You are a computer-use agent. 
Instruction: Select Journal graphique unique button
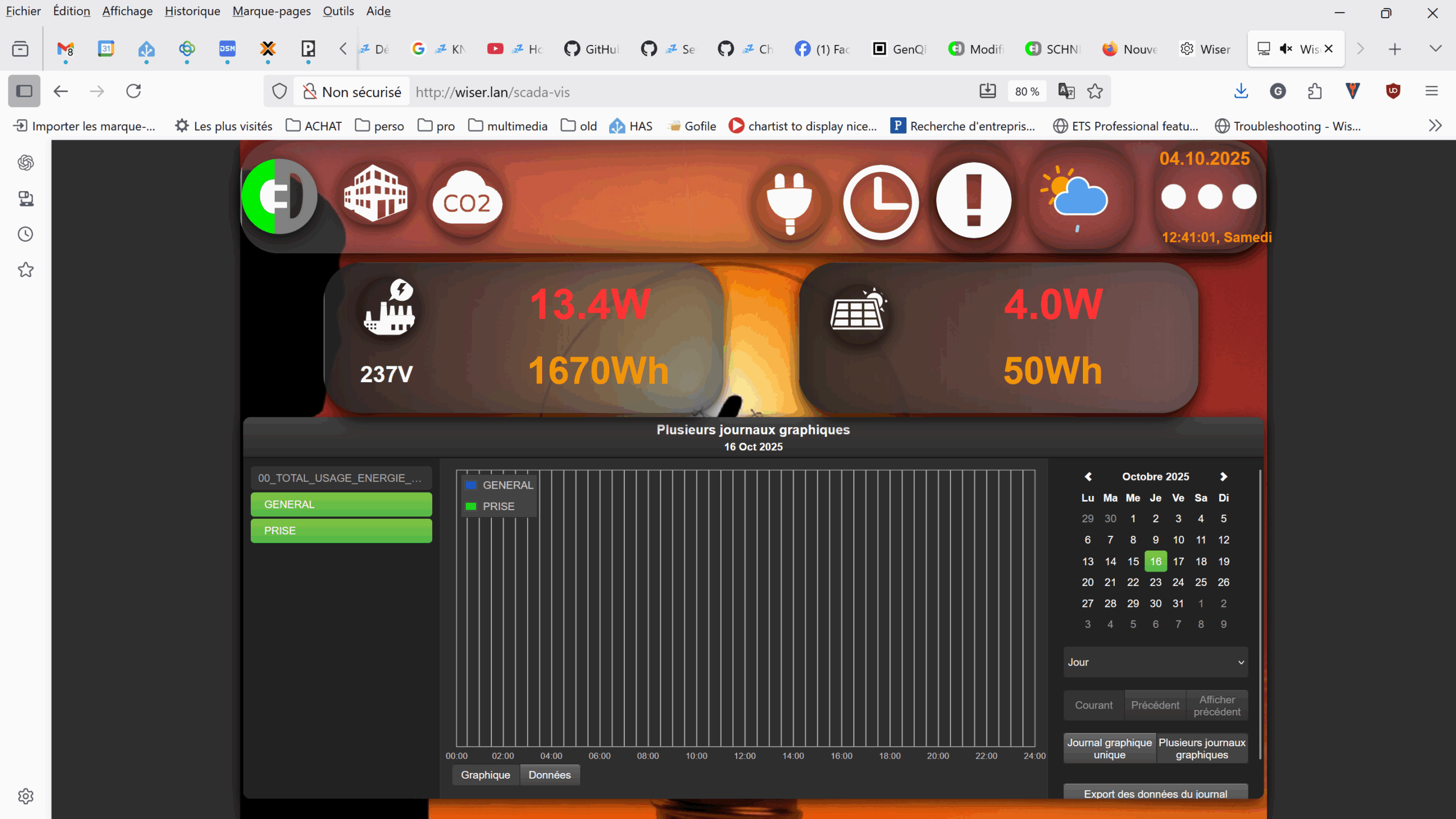pyautogui.click(x=1109, y=748)
